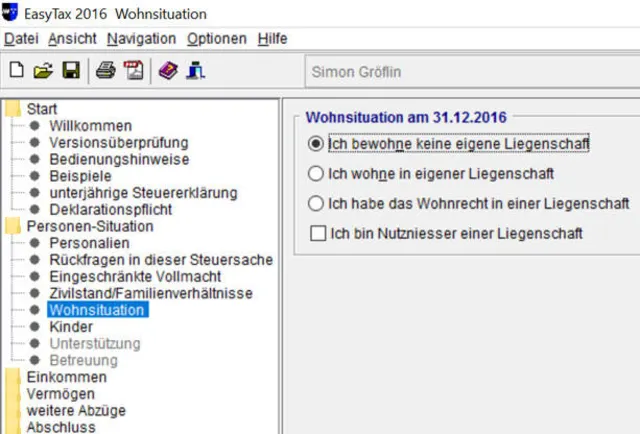640x434 pixels.
Task: Open the help book icon
Action: 168,71
